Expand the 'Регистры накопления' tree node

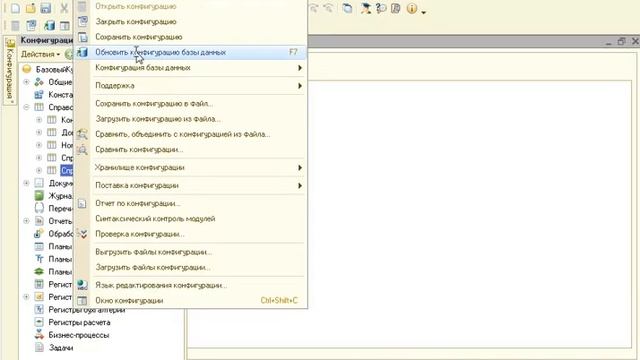click(27, 297)
